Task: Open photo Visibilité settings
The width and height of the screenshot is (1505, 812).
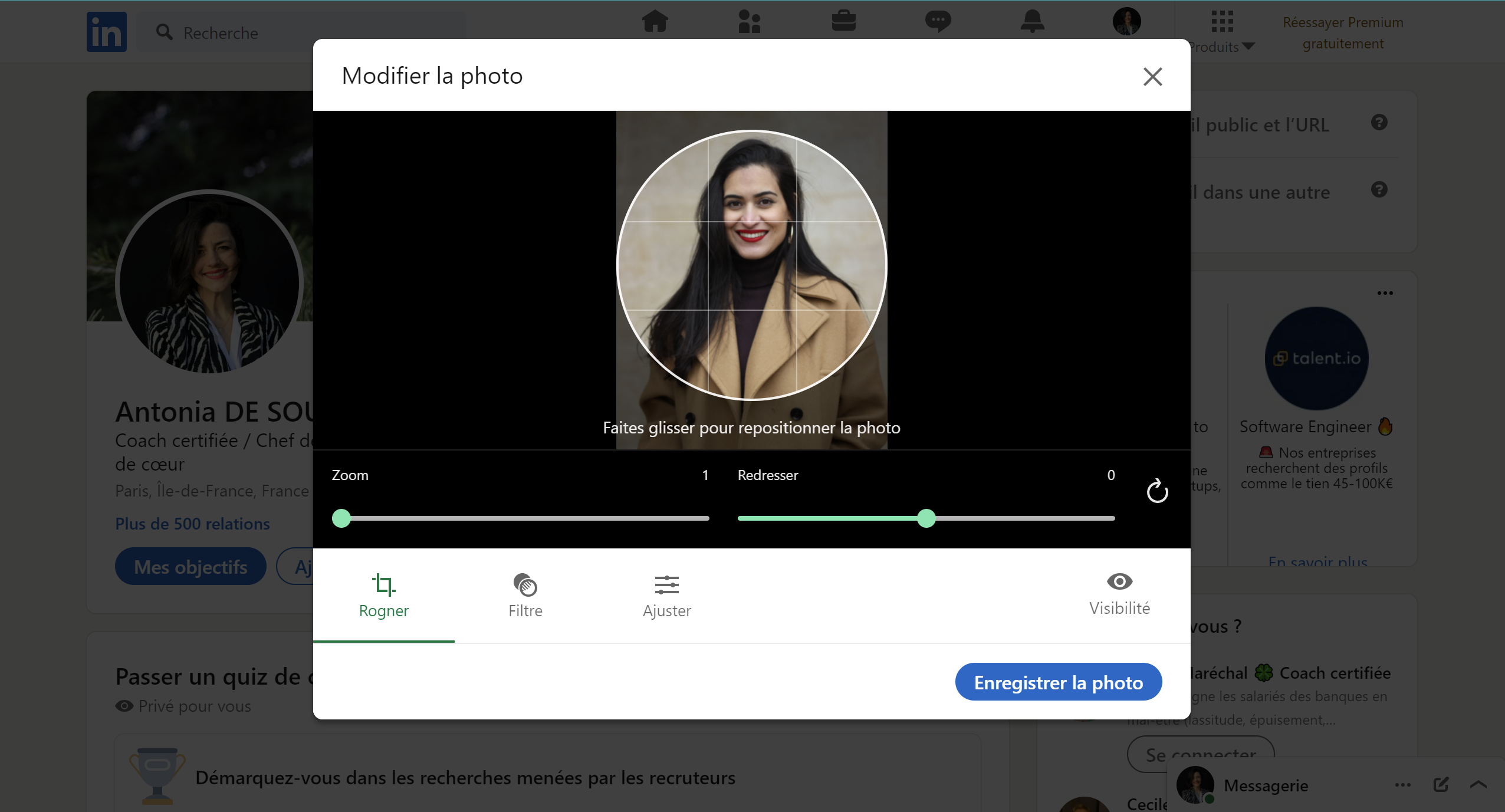Action: tap(1119, 594)
